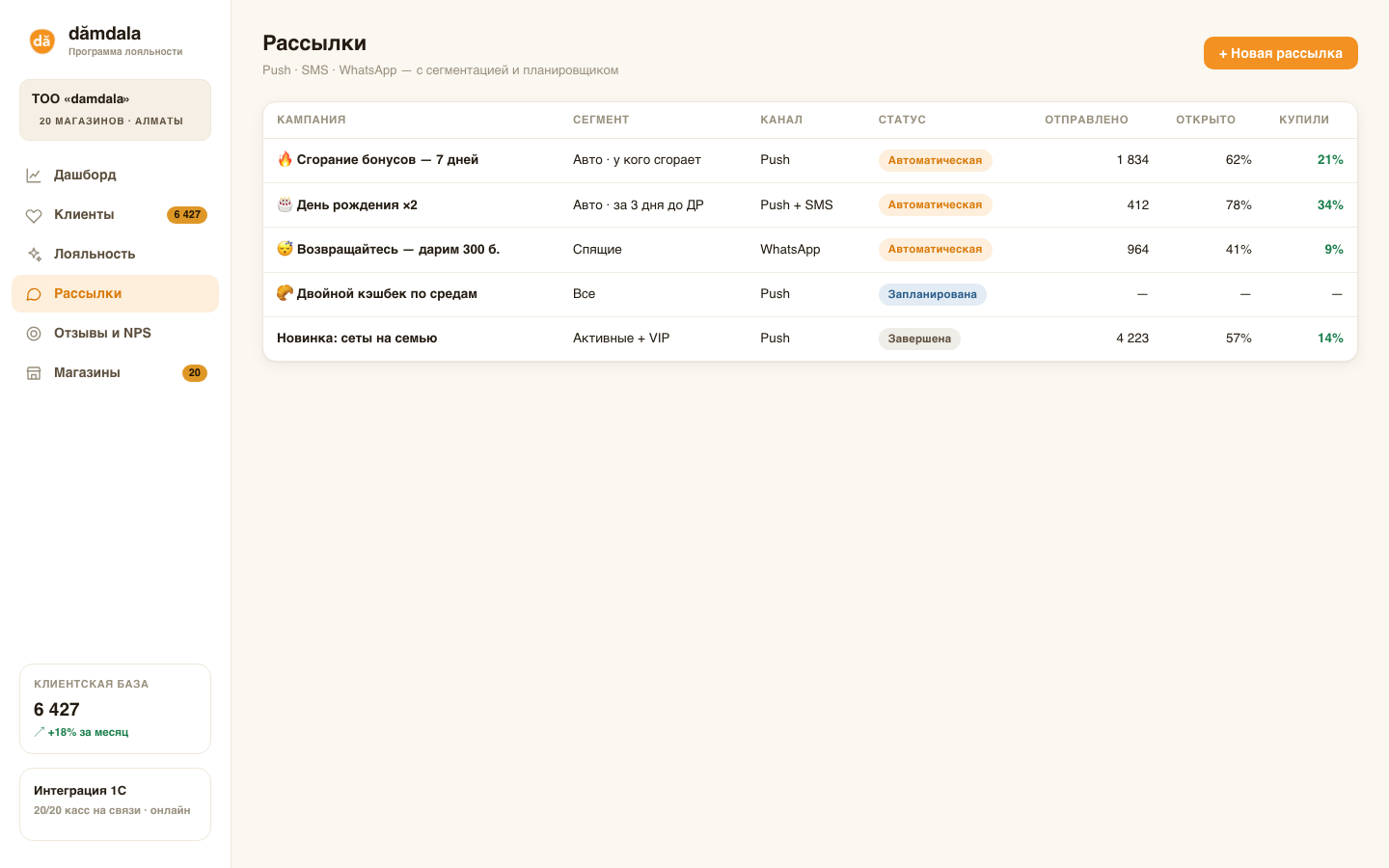Click the Запланирована status badge
The height and width of the screenshot is (868, 1389).
pyautogui.click(x=932, y=294)
